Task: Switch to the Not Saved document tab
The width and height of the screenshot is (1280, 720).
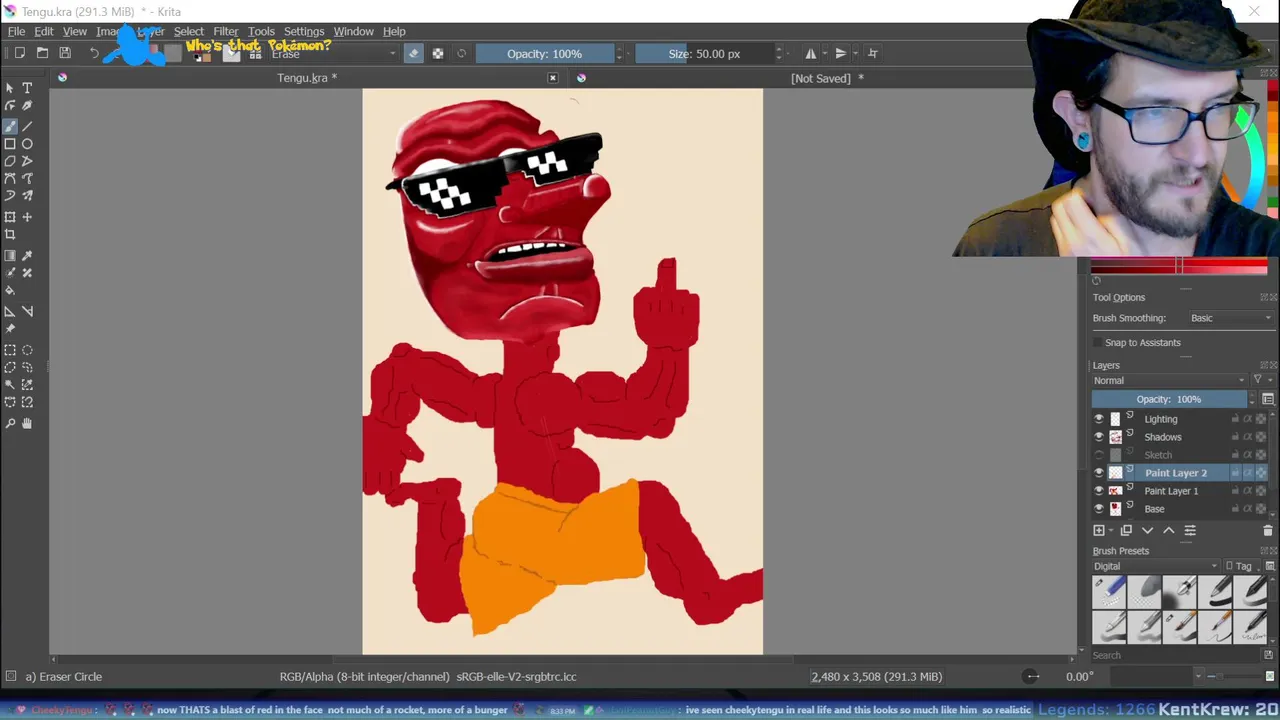Action: tap(827, 78)
